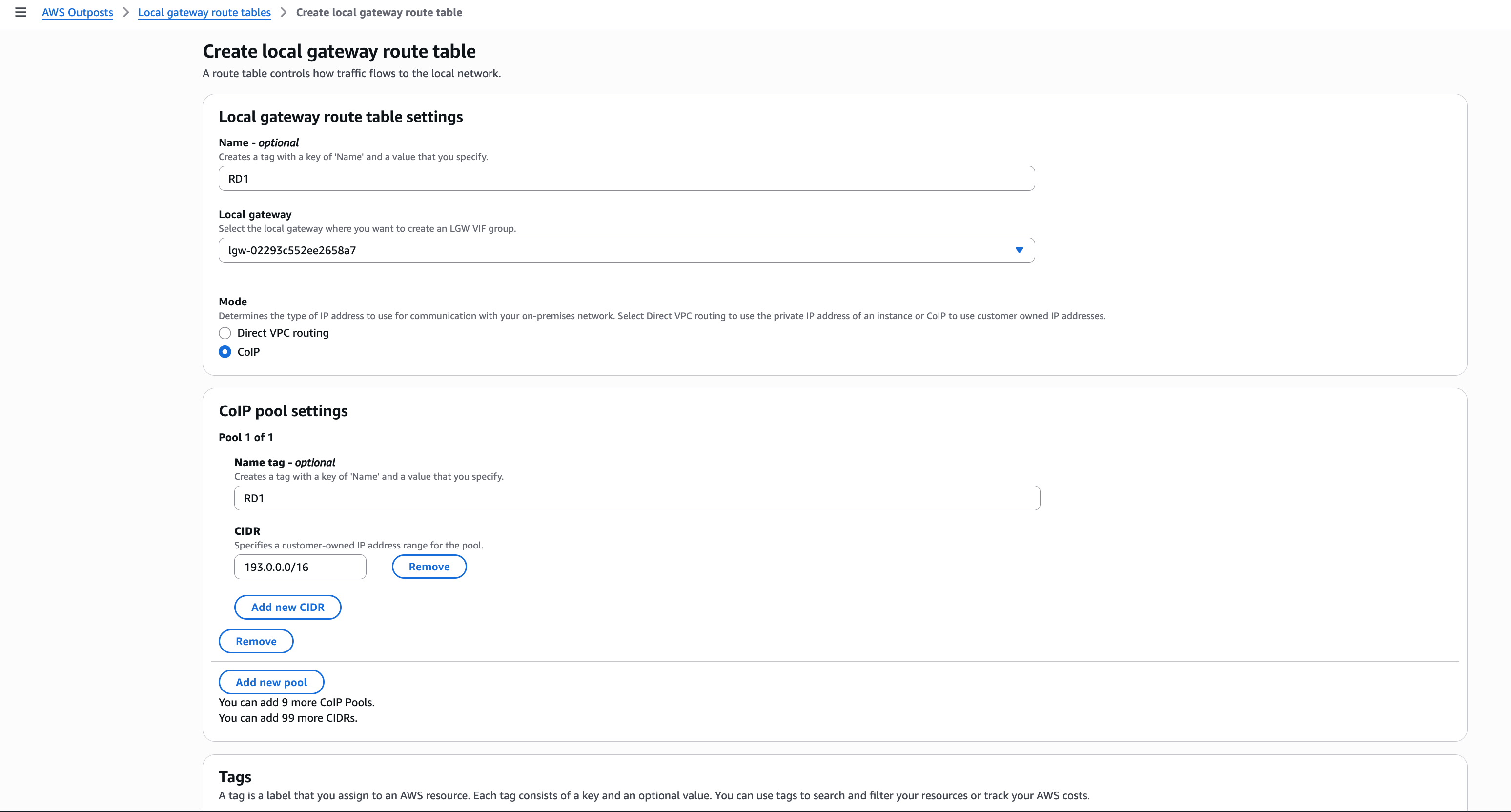Select the CoIP mode radio button

coord(225,352)
